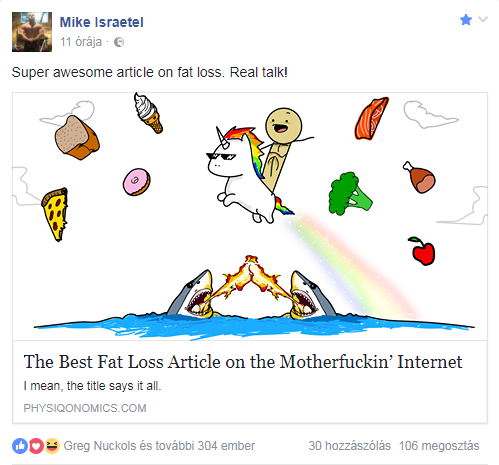499x465 pixels.
Task: Click the broccoli in the preview image
Action: [x=350, y=193]
